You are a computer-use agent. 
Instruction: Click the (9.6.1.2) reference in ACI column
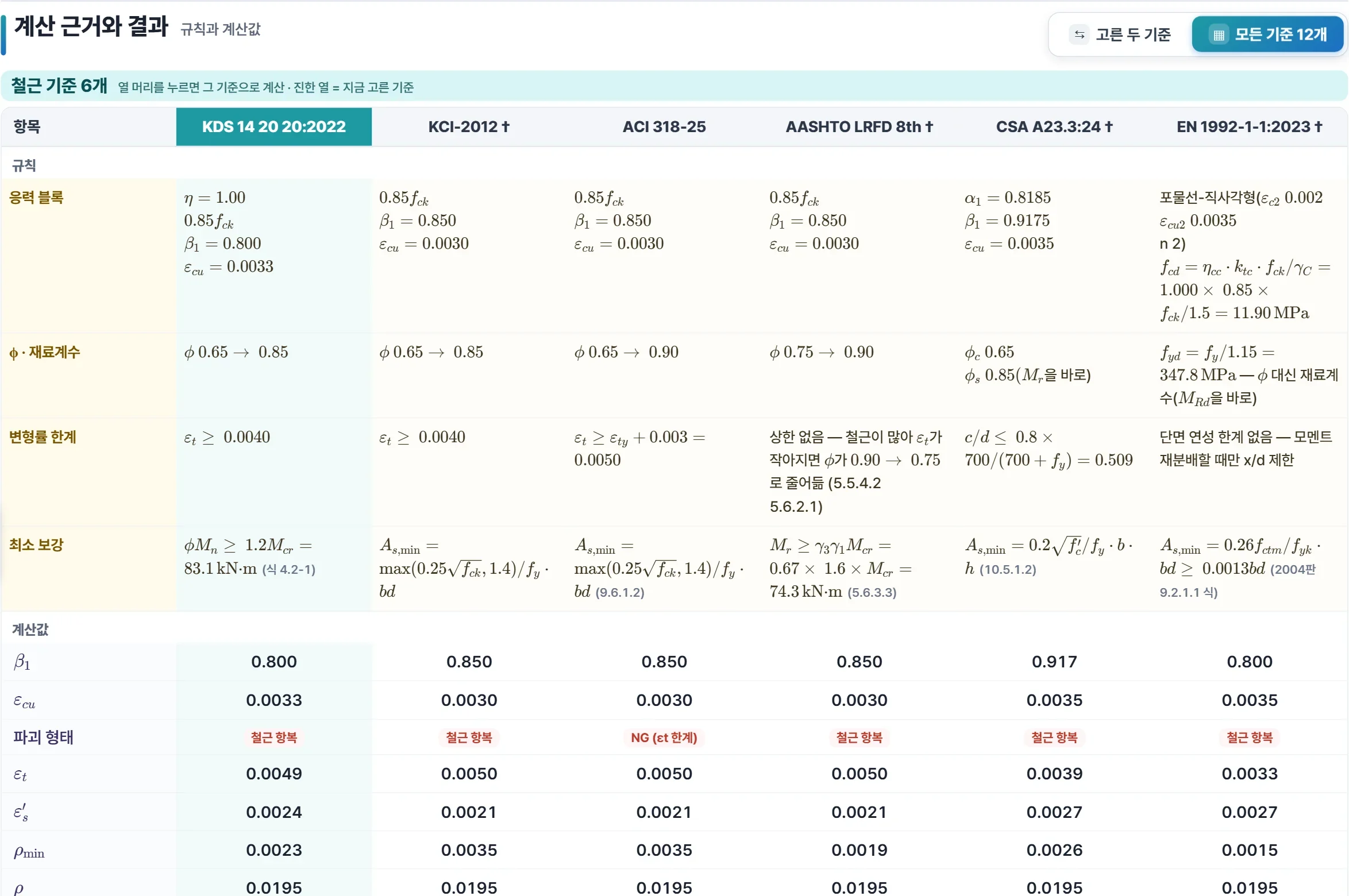point(620,593)
